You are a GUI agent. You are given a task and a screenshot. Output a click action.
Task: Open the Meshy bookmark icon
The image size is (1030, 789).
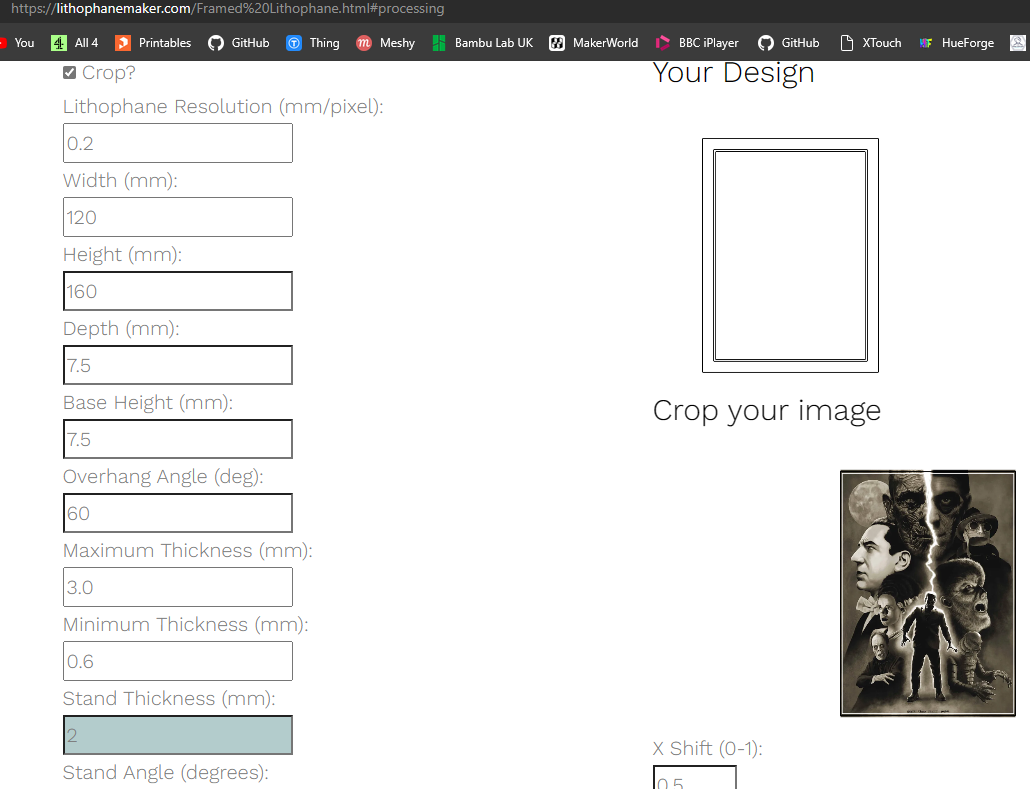click(364, 43)
